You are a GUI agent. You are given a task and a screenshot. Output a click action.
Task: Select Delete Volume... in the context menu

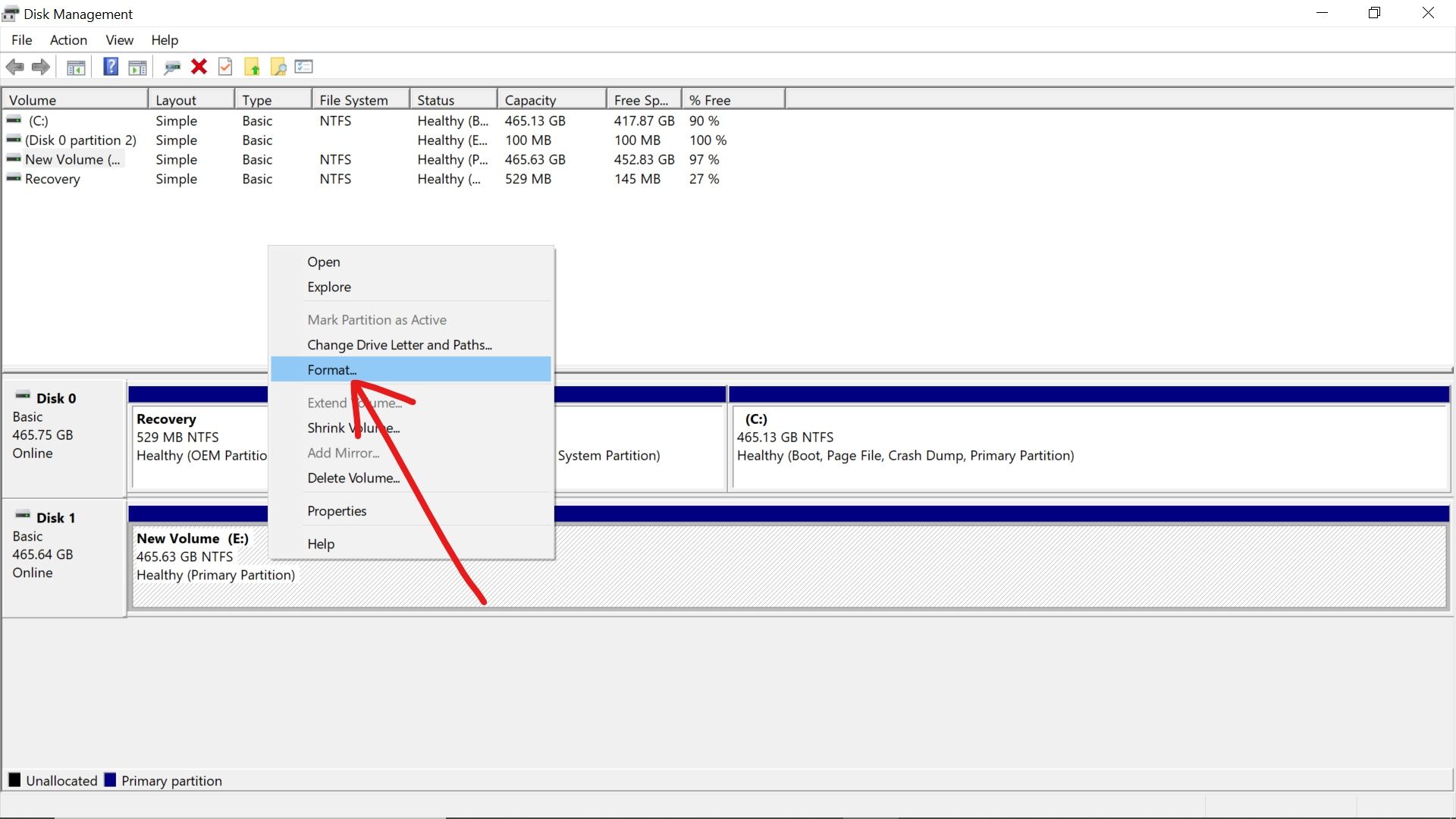[353, 479]
